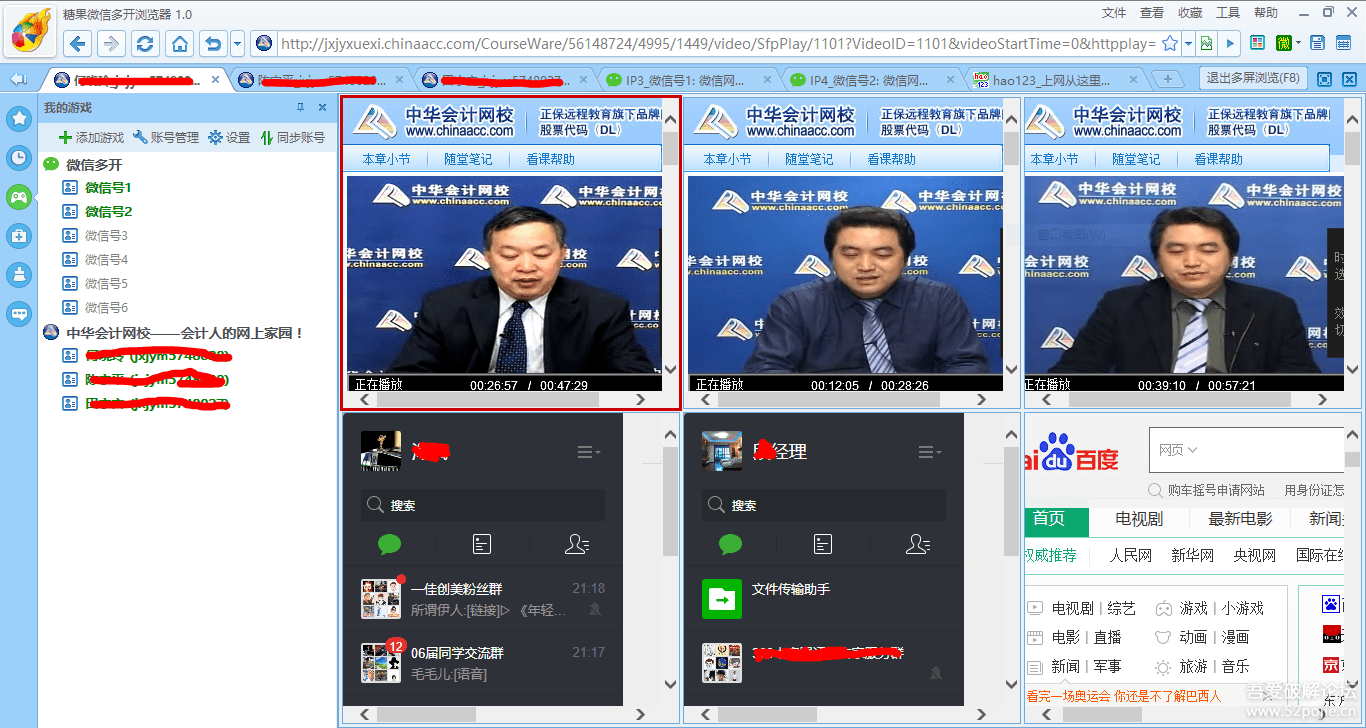Click 同步账号 in the panel toolbar

tap(293, 137)
